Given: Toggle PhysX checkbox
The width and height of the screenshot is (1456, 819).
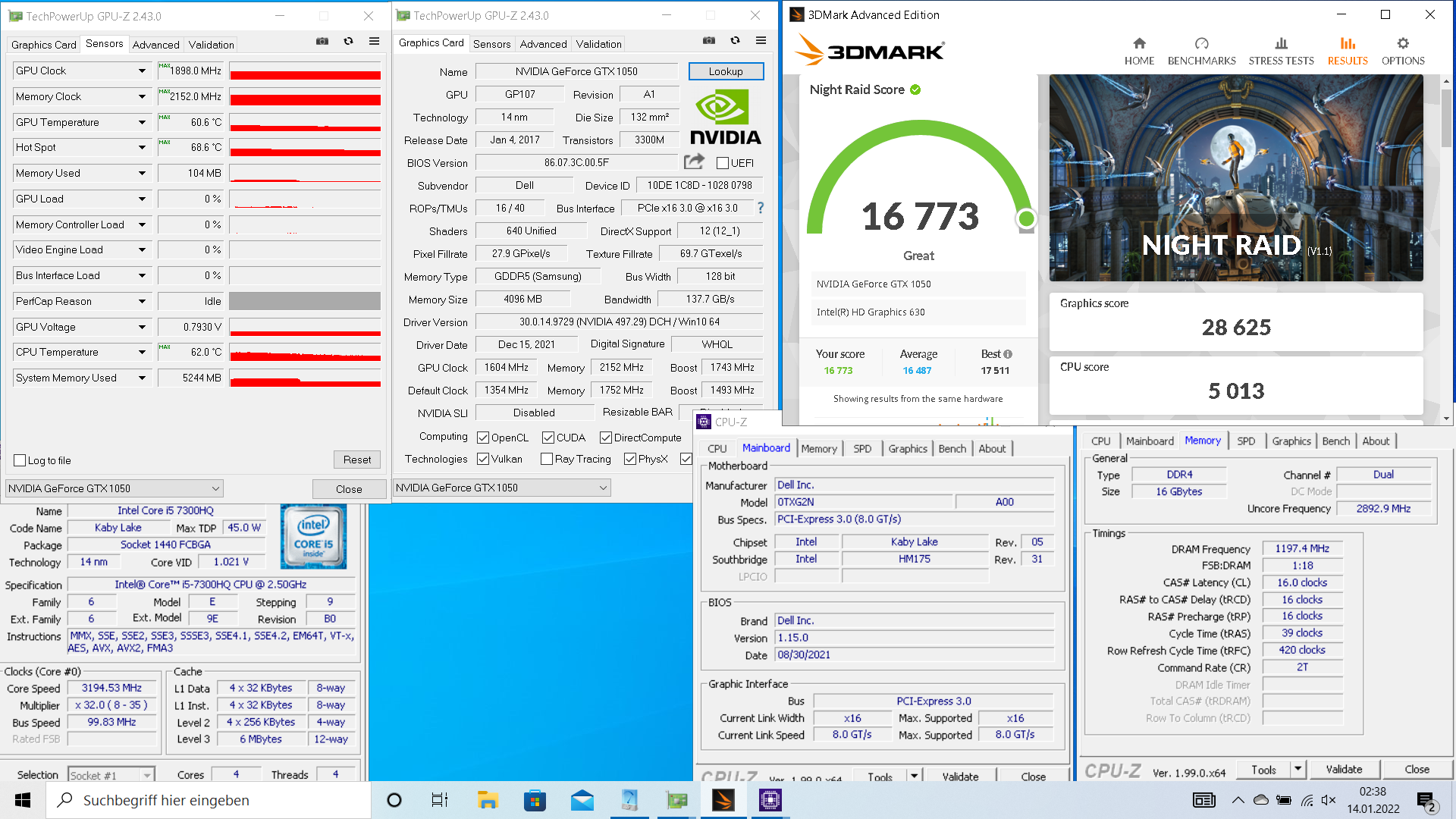Looking at the screenshot, I should tap(630, 459).
